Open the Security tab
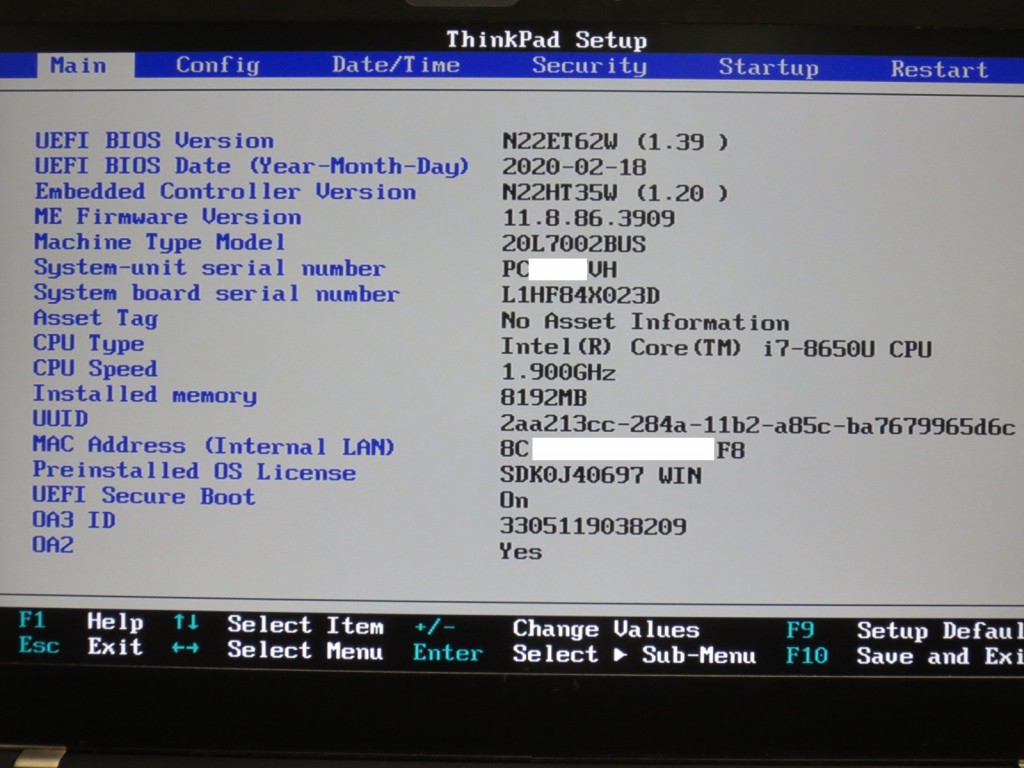This screenshot has width=1024, height=768. click(589, 65)
